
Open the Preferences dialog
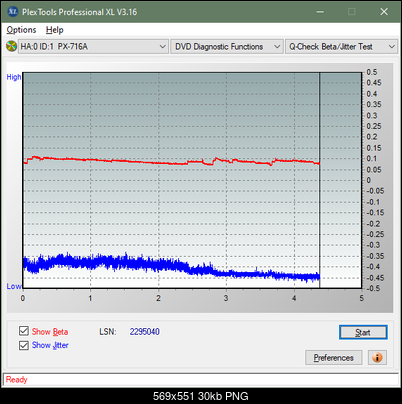tap(333, 358)
